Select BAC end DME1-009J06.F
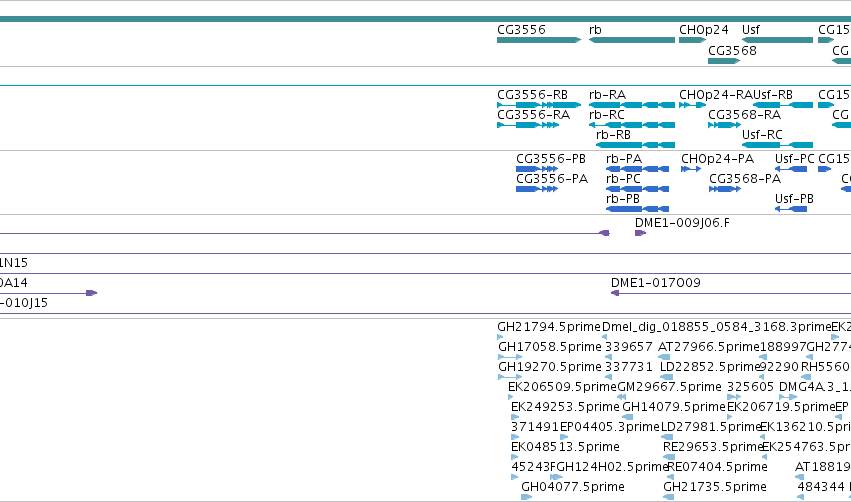This screenshot has height=502, width=851. pos(640,233)
